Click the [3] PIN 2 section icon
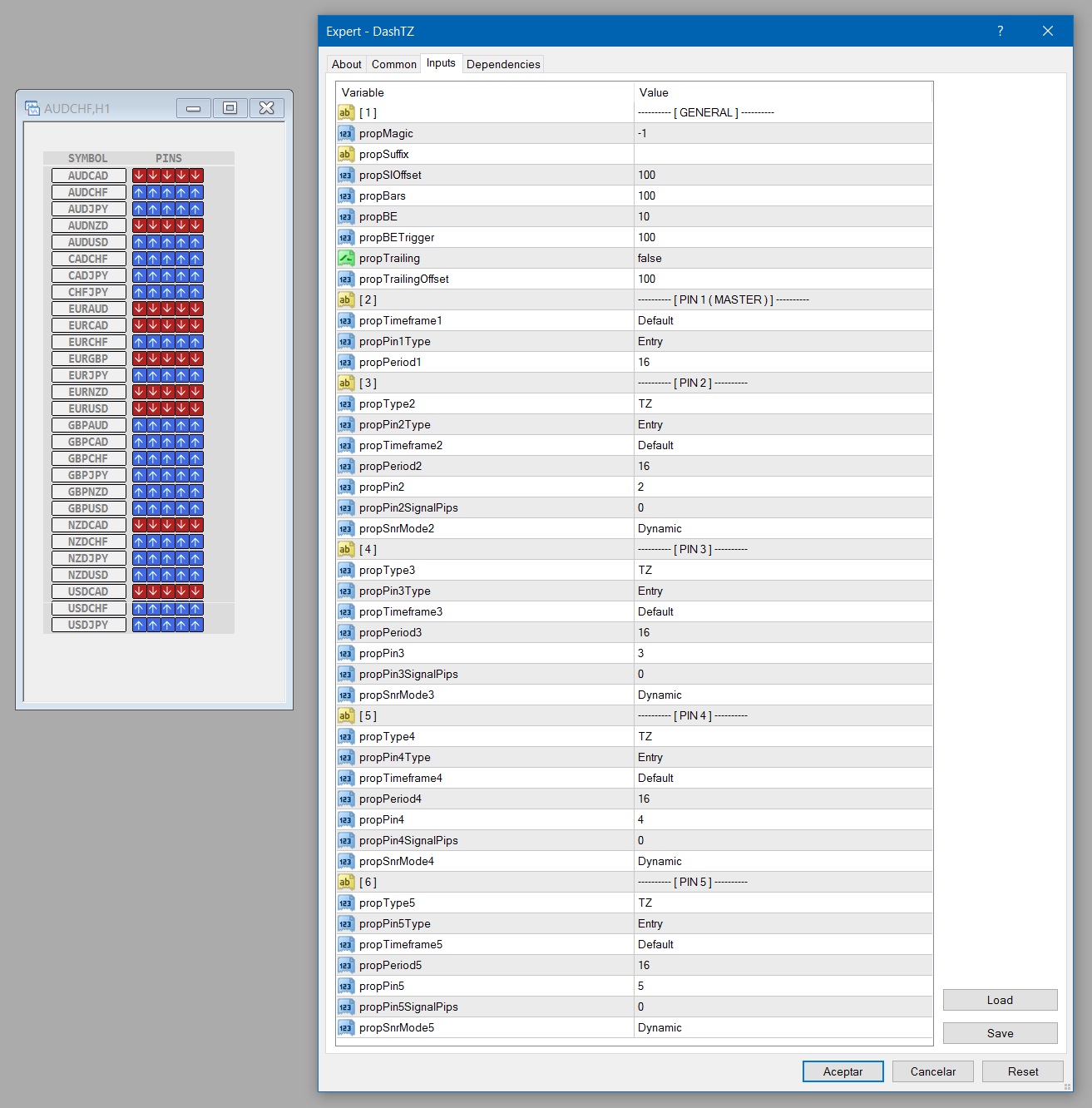The width and height of the screenshot is (1092, 1108). pos(346,383)
